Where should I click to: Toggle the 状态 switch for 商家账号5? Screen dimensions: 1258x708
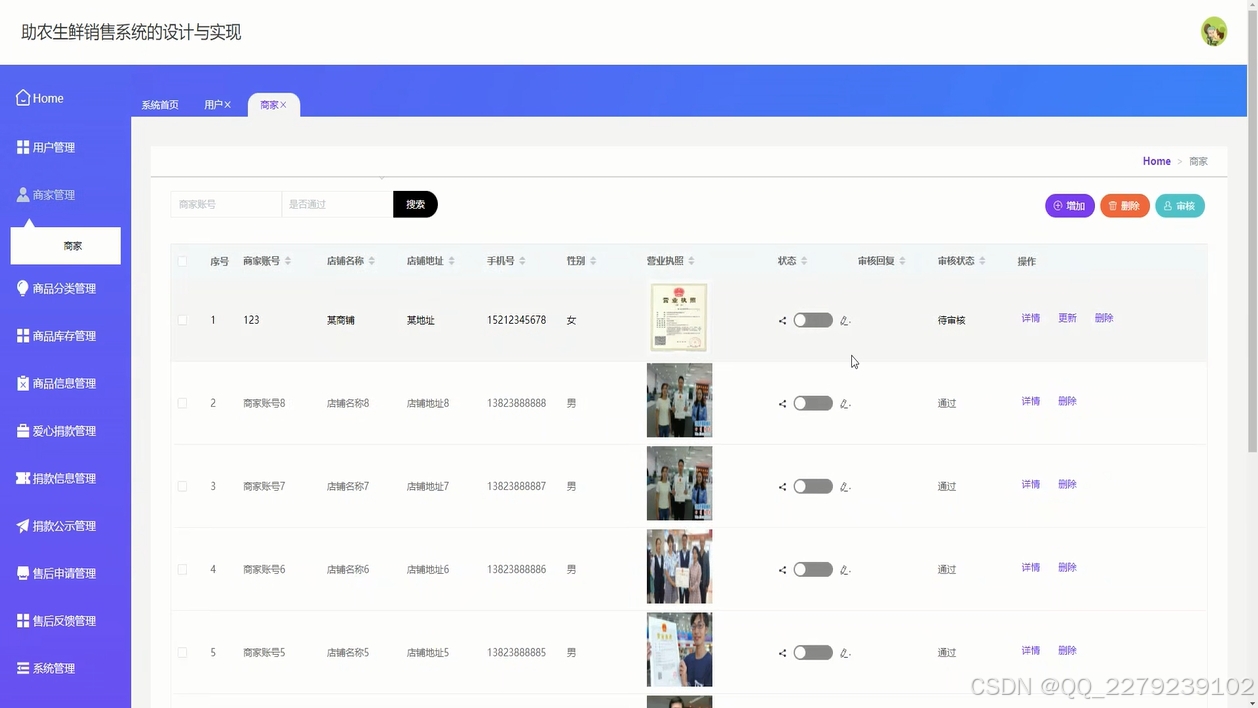(813, 652)
